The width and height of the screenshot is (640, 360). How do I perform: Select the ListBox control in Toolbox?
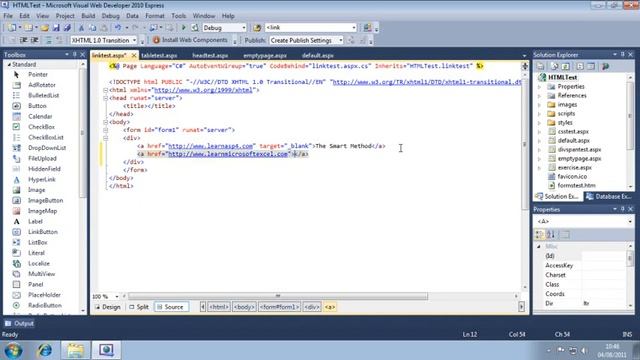(38, 242)
